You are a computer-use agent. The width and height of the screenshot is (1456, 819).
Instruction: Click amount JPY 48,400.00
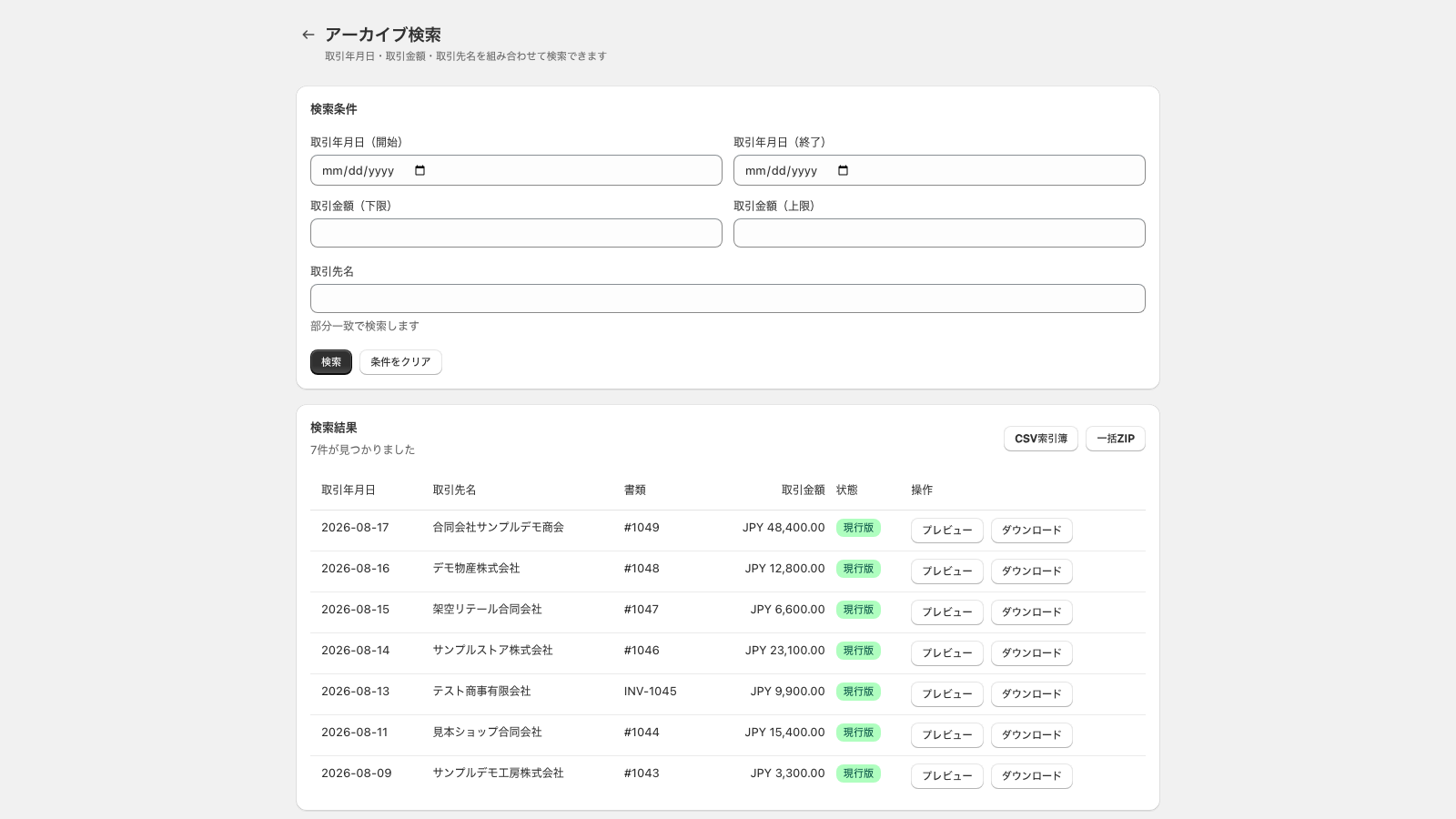784,527
